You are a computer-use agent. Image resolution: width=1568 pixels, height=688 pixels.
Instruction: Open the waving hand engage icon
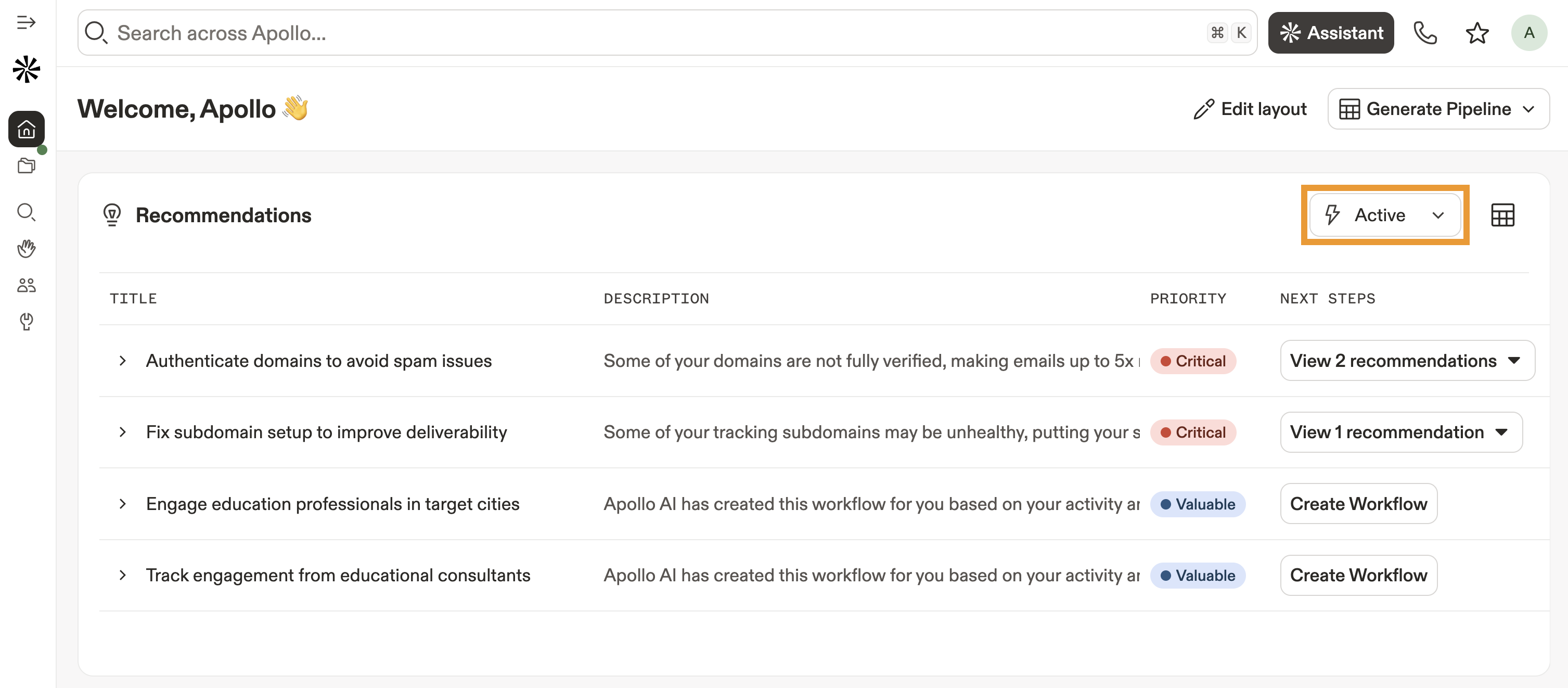coord(26,248)
